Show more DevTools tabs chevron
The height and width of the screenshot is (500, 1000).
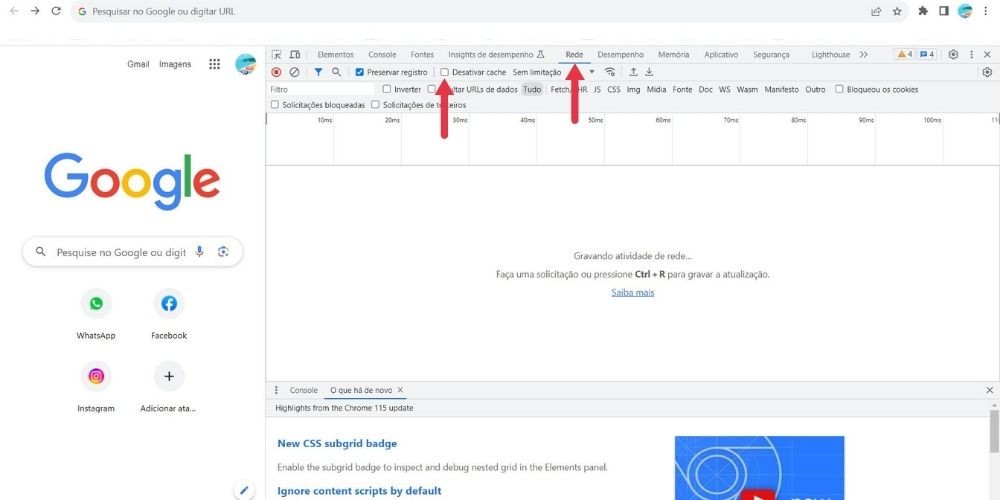tap(864, 55)
